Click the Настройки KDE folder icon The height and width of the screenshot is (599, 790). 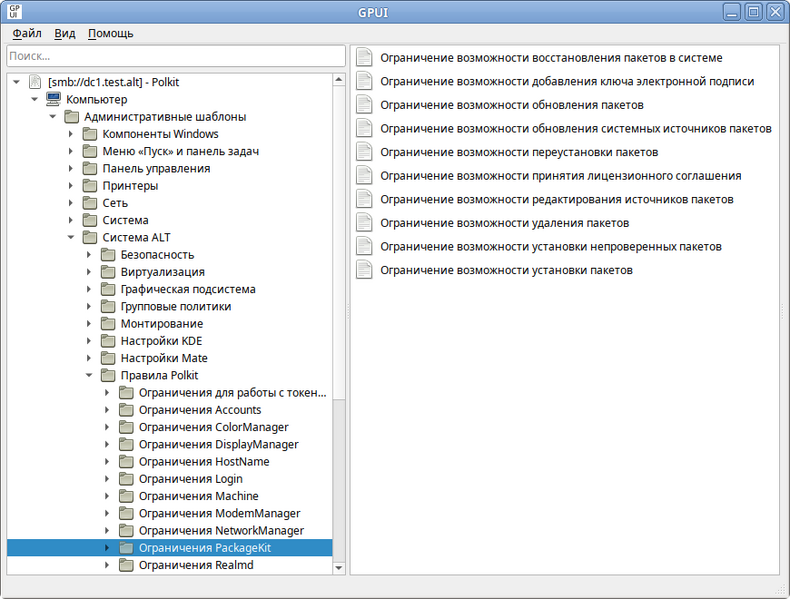[x=108, y=341]
